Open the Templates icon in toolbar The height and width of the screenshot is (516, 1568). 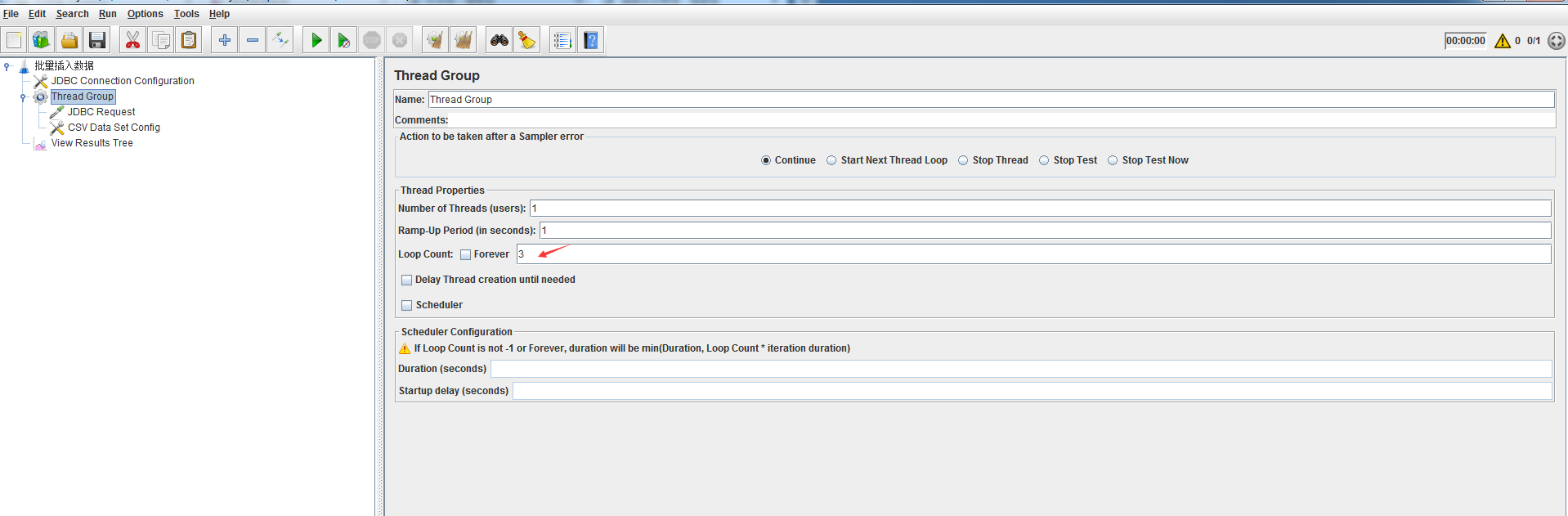click(42, 40)
